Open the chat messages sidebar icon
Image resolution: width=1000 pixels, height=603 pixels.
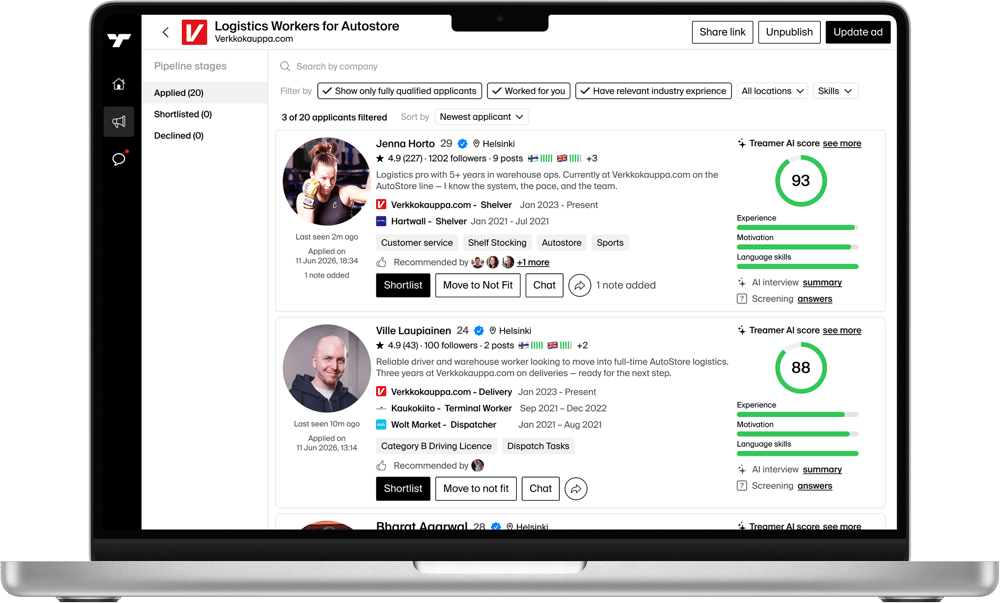[119, 159]
